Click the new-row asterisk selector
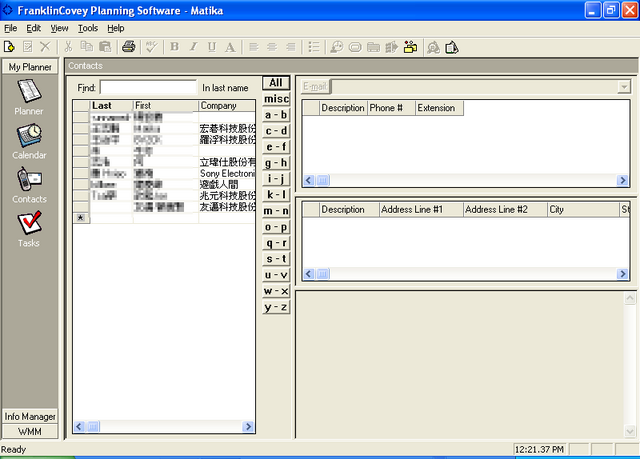 point(81,218)
